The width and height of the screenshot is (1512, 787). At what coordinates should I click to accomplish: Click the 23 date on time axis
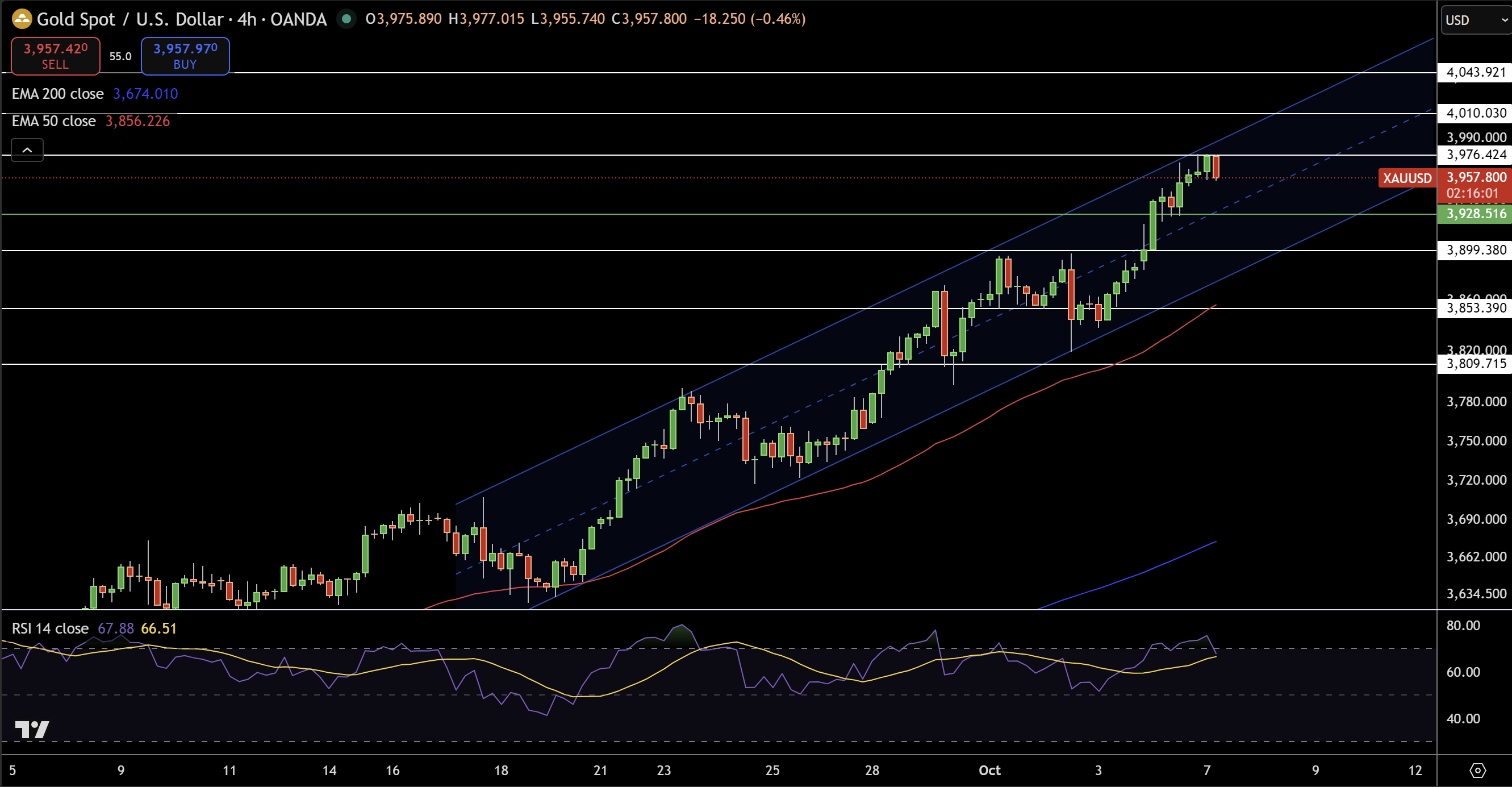[x=663, y=770]
